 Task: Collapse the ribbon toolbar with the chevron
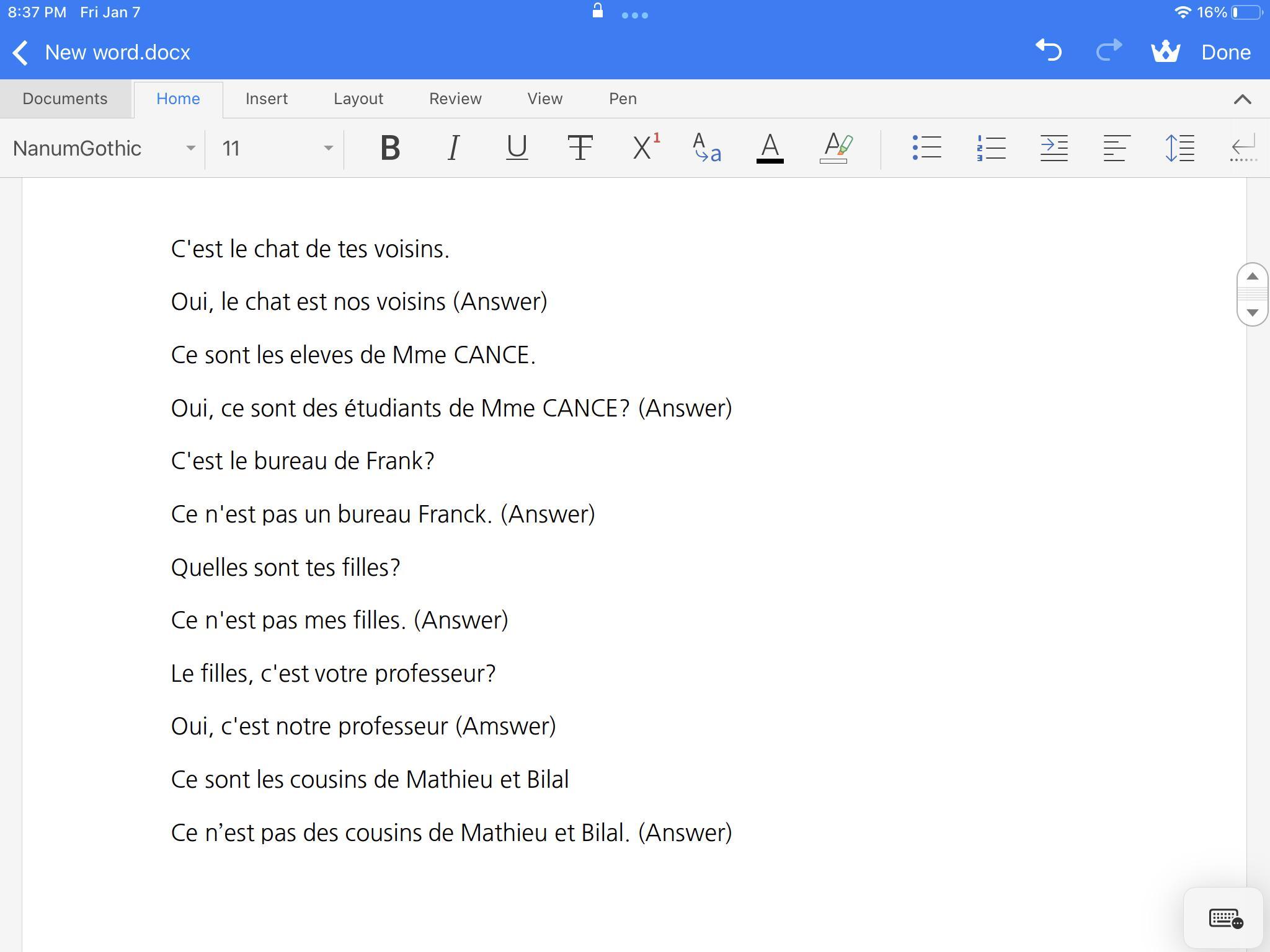pos(1242,99)
